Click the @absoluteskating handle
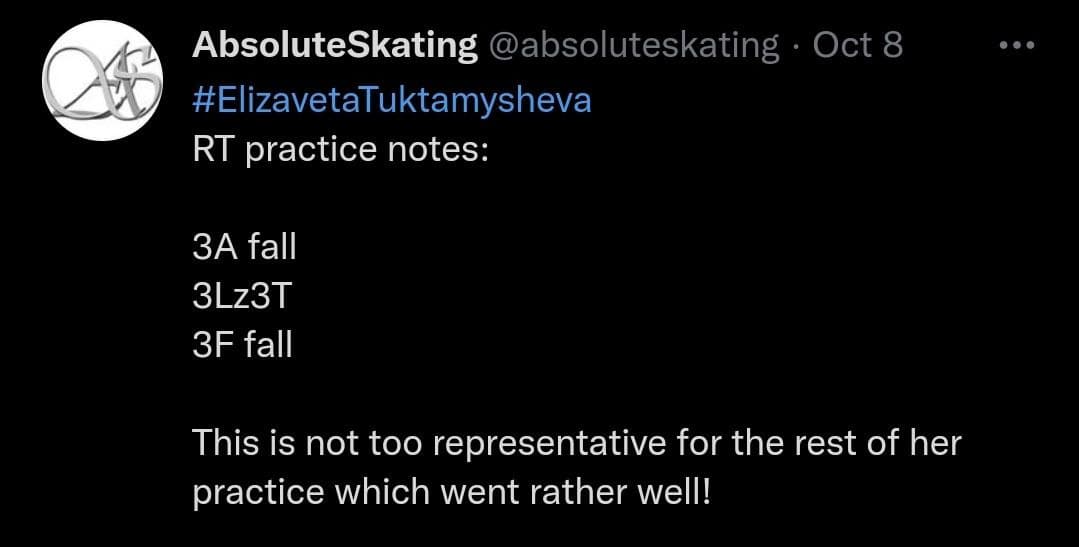 (634, 46)
